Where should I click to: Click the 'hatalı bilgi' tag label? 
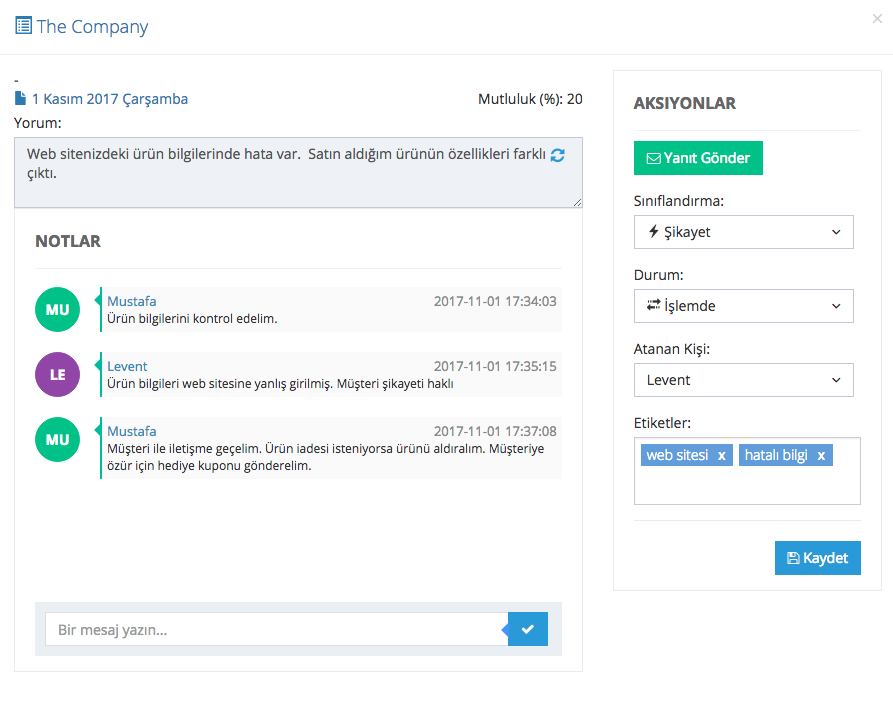click(776, 455)
